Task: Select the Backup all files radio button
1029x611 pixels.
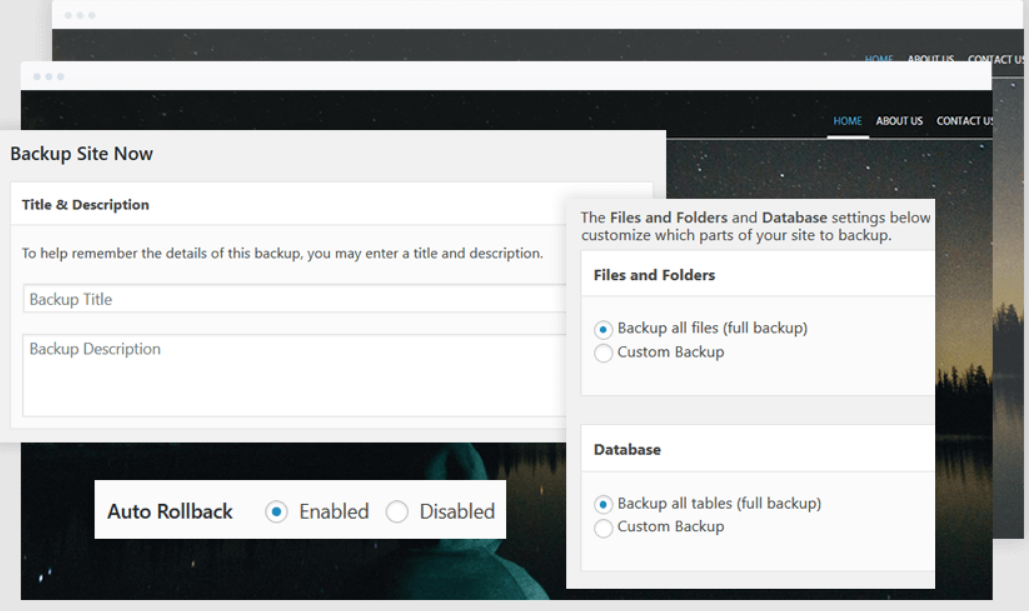Action: pos(603,329)
